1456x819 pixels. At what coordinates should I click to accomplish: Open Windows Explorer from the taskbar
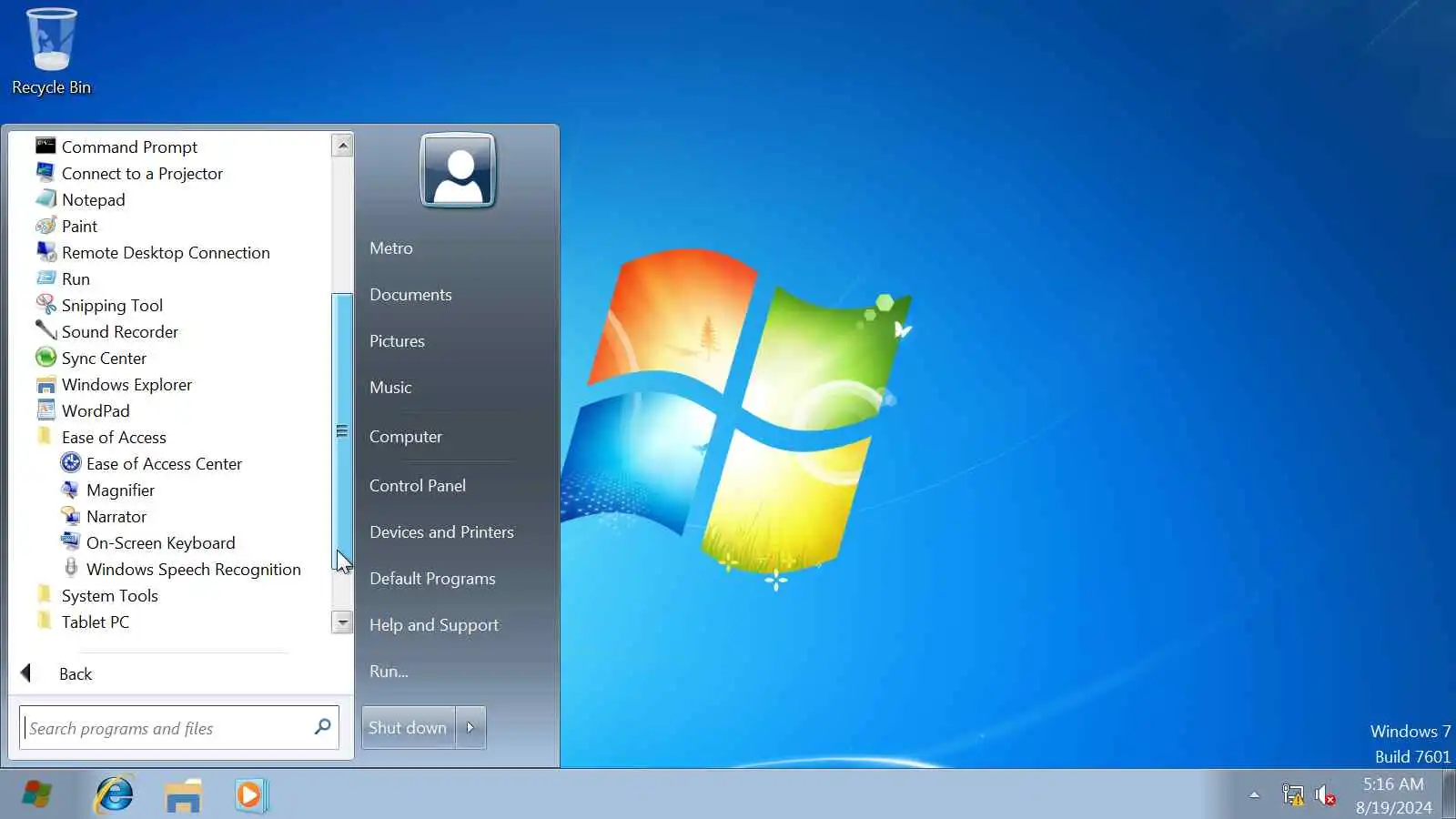183,794
